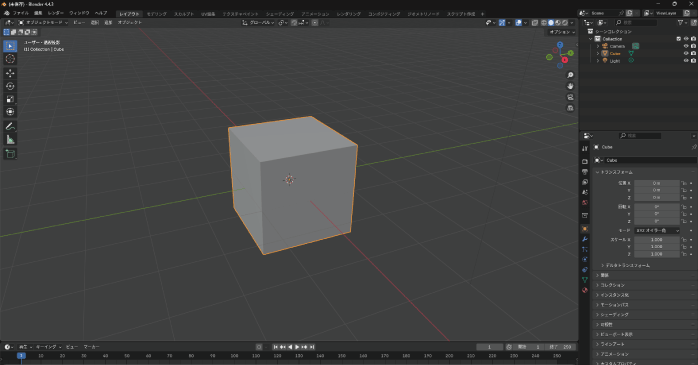This screenshot has width=698, height=365.
Task: Switch to Material Preview shading mode
Action: (558, 23)
